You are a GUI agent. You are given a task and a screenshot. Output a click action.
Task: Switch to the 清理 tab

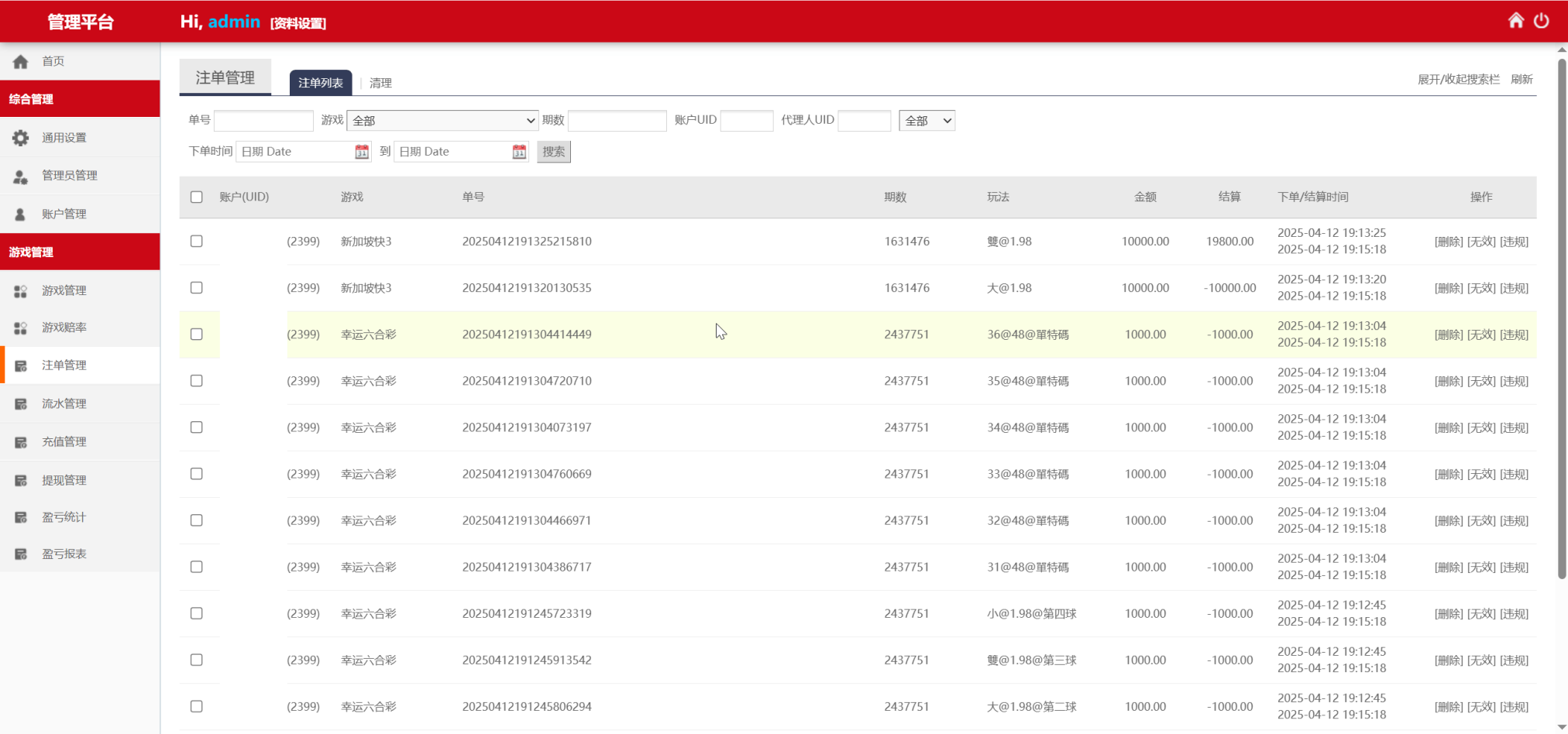coord(380,83)
